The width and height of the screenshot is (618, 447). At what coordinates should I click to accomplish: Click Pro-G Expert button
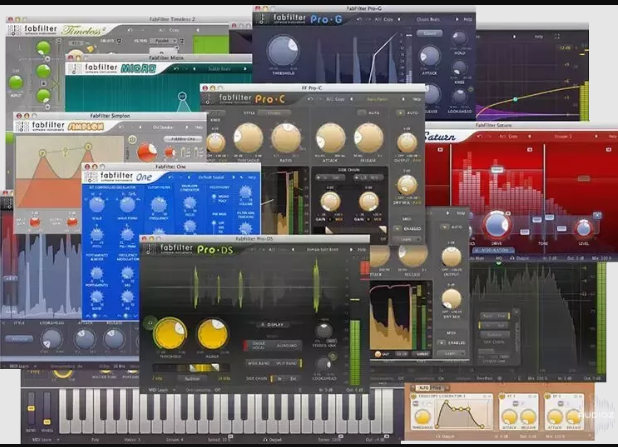click(430, 34)
